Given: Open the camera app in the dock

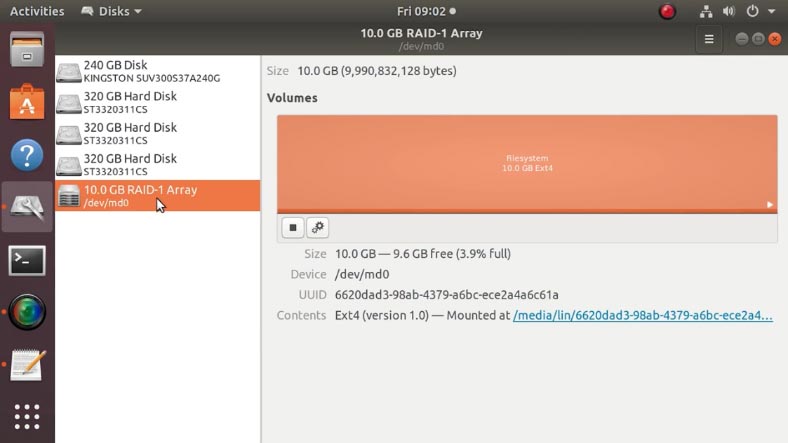Looking at the screenshot, I should [x=27, y=313].
